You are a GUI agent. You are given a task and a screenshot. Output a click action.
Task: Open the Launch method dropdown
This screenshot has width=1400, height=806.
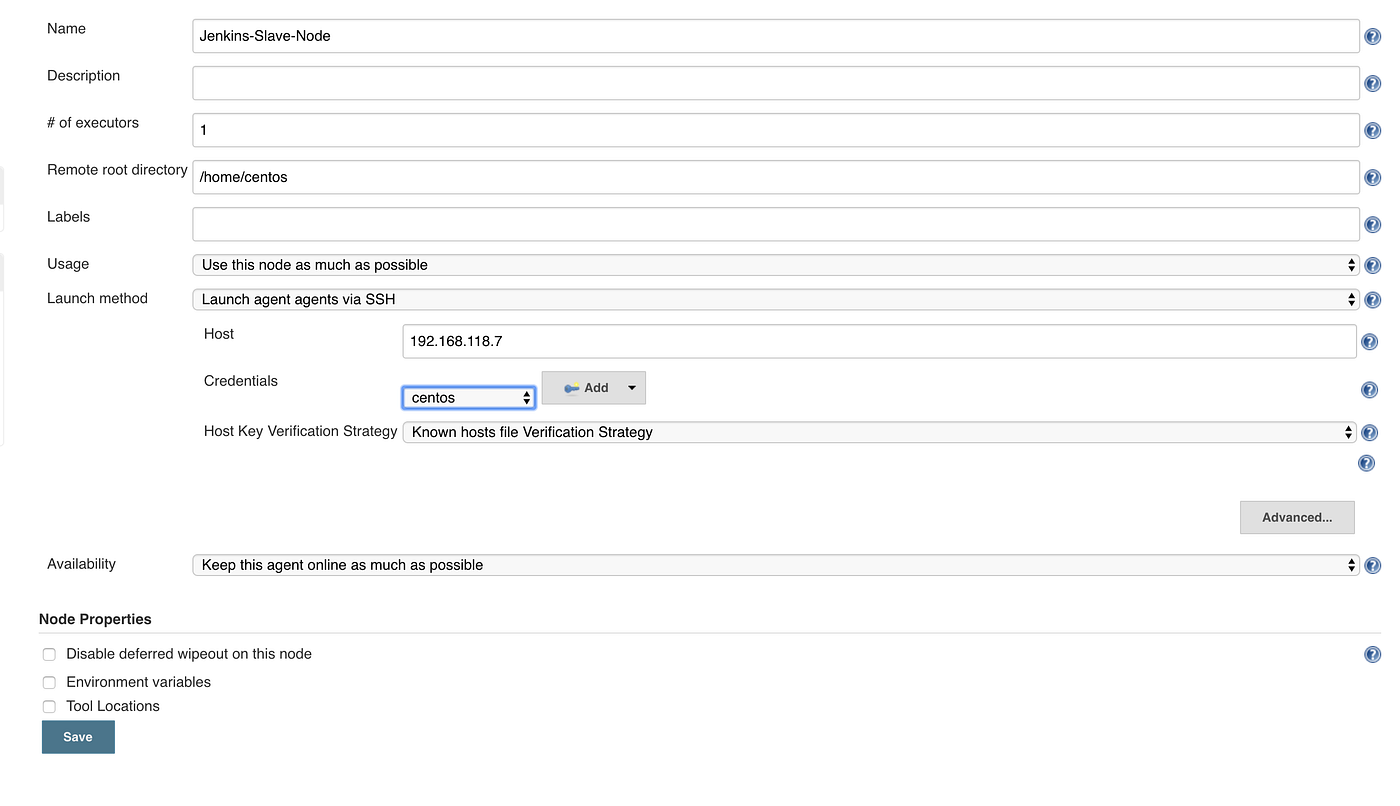pyautogui.click(x=1351, y=299)
